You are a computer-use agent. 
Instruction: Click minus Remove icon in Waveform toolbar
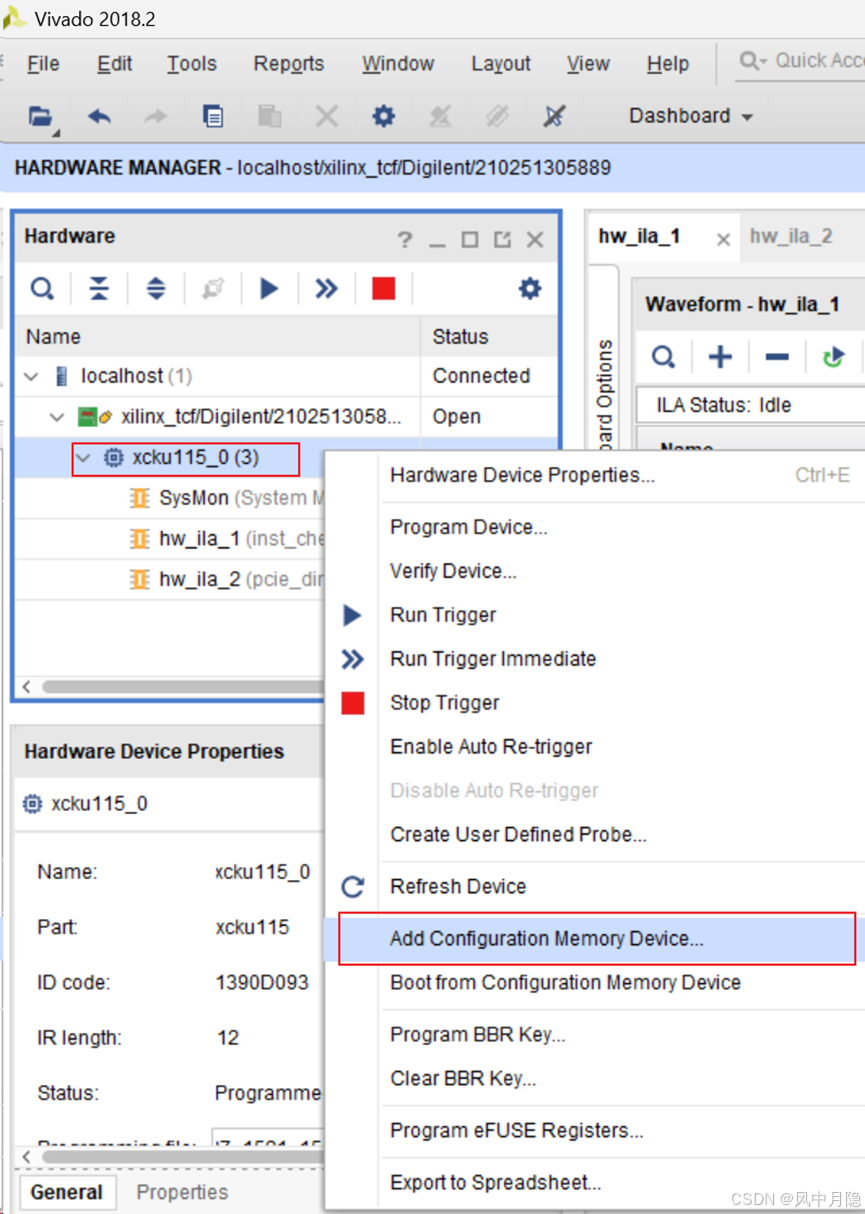pos(777,356)
